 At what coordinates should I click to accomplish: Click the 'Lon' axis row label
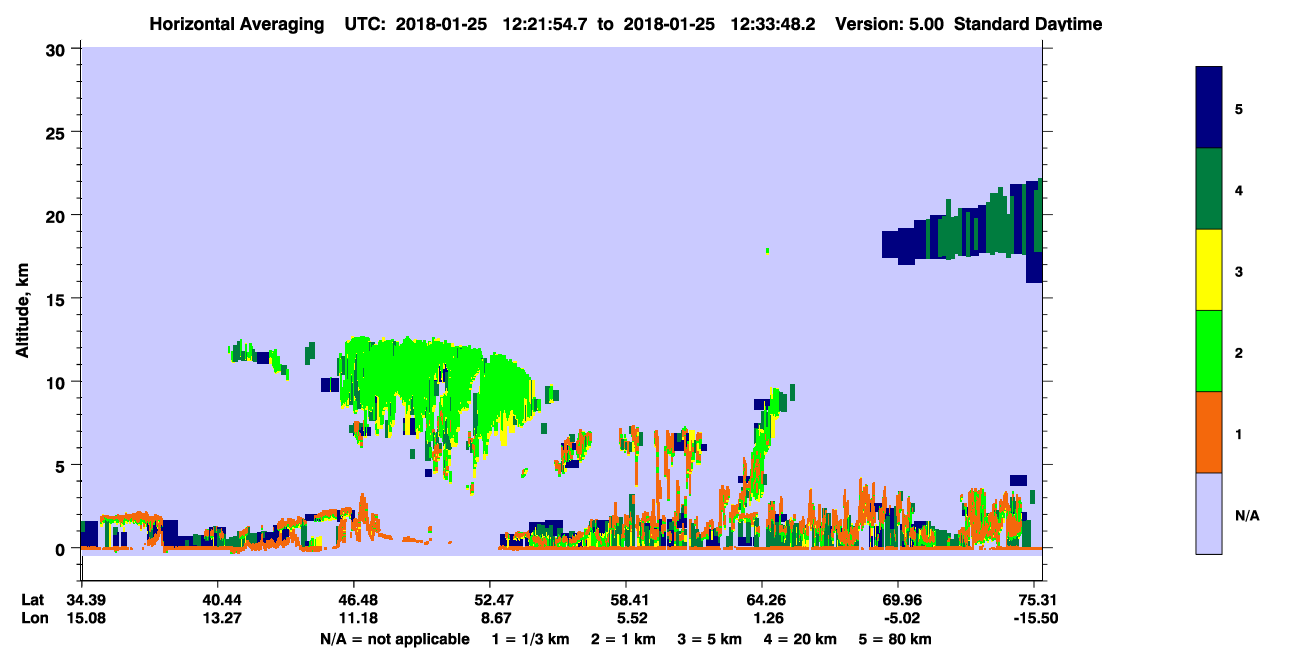click(34, 618)
